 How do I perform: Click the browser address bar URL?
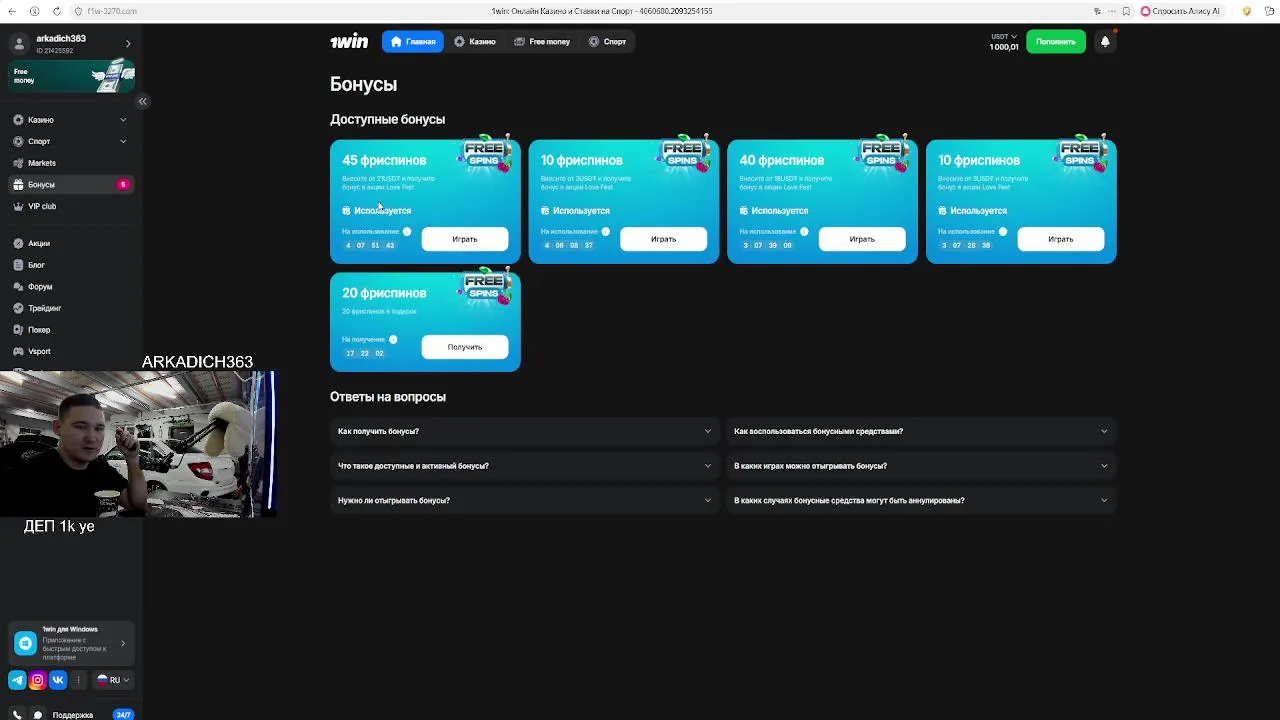point(112,11)
